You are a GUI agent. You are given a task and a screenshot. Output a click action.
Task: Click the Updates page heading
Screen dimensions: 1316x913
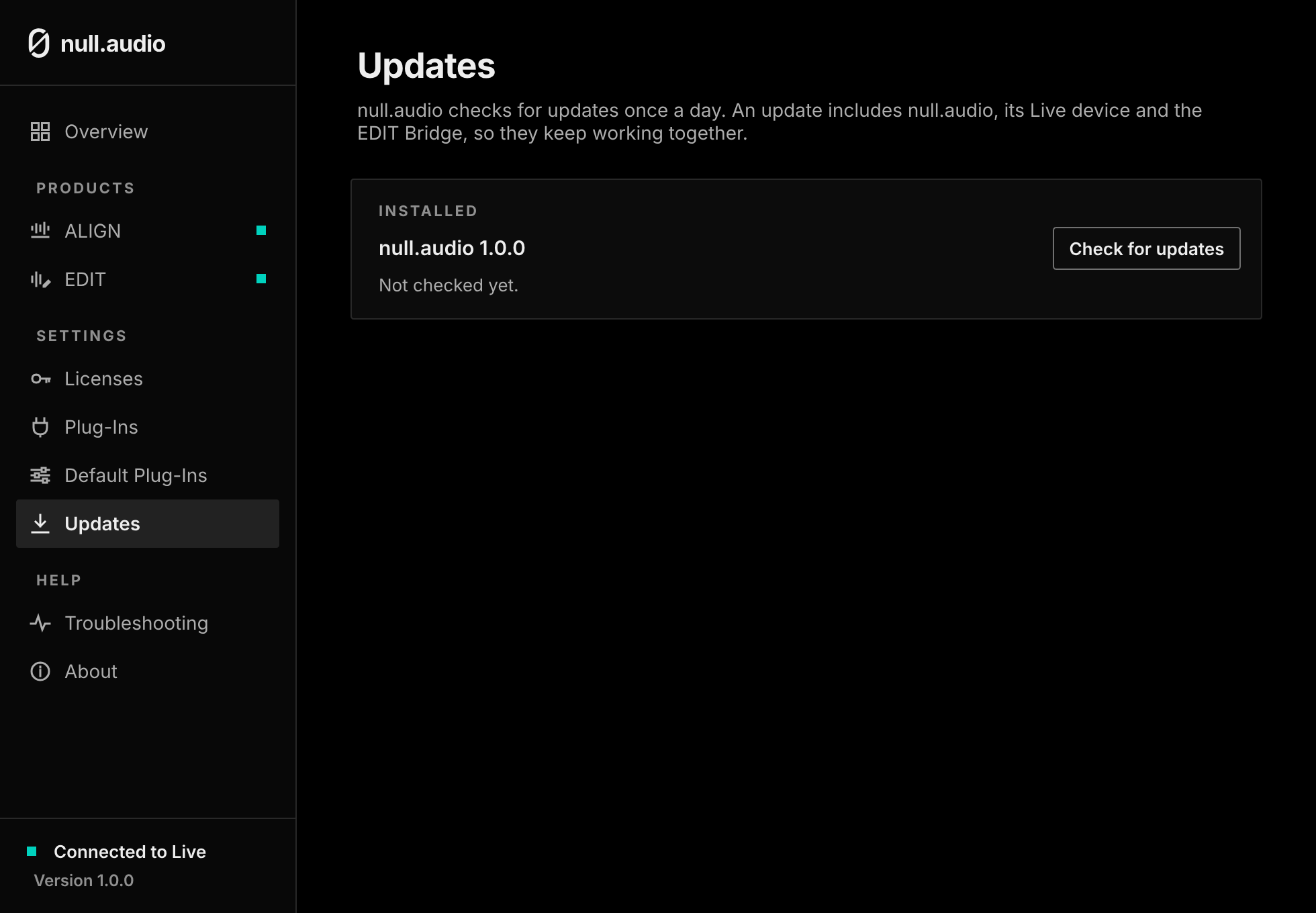pyautogui.click(x=426, y=66)
